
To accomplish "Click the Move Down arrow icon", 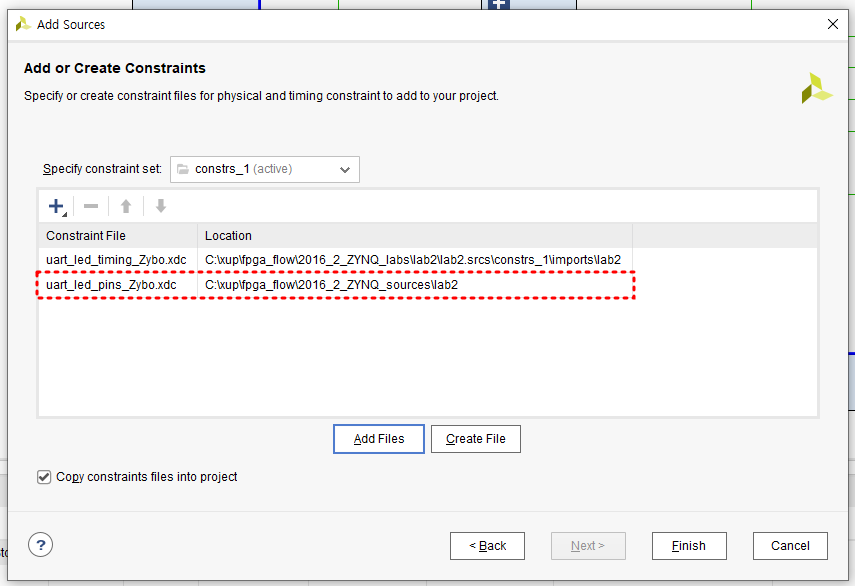I will click(161, 206).
